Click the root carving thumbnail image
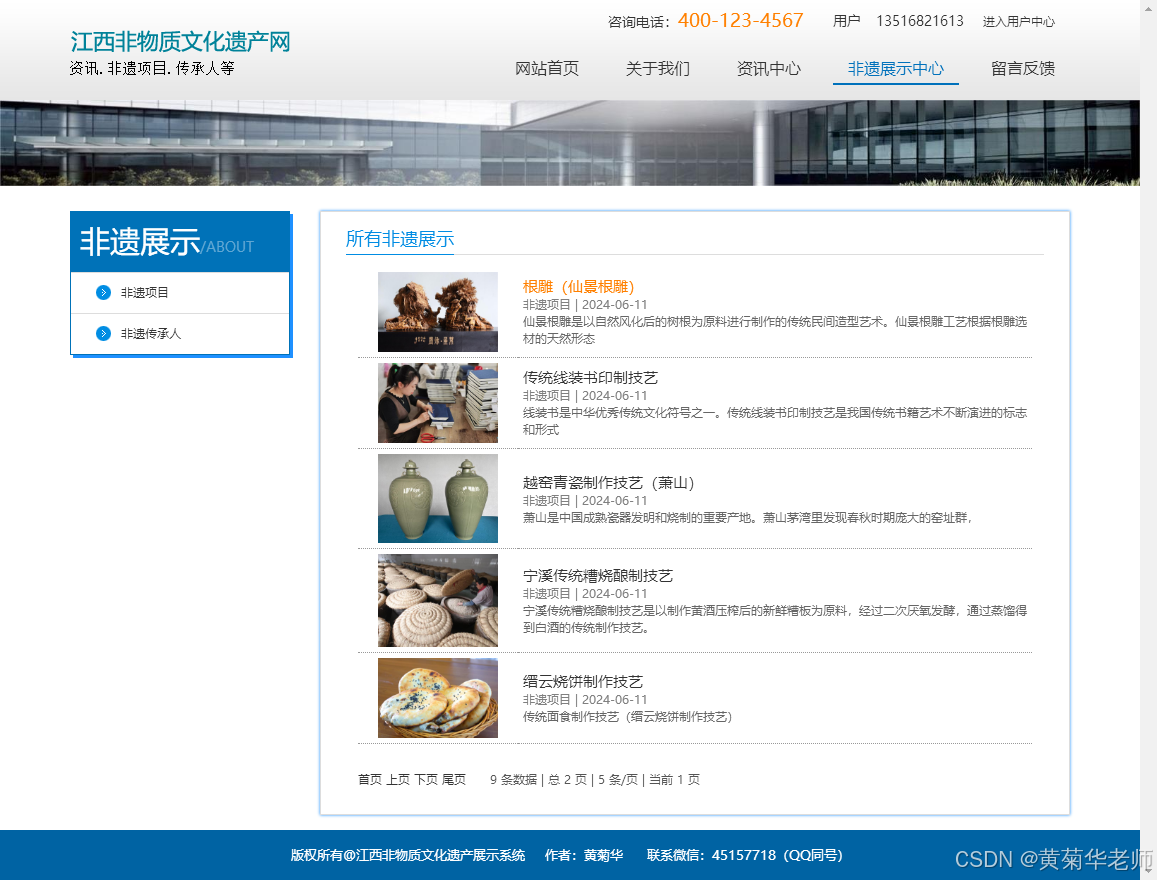This screenshot has width=1157, height=880. [437, 312]
